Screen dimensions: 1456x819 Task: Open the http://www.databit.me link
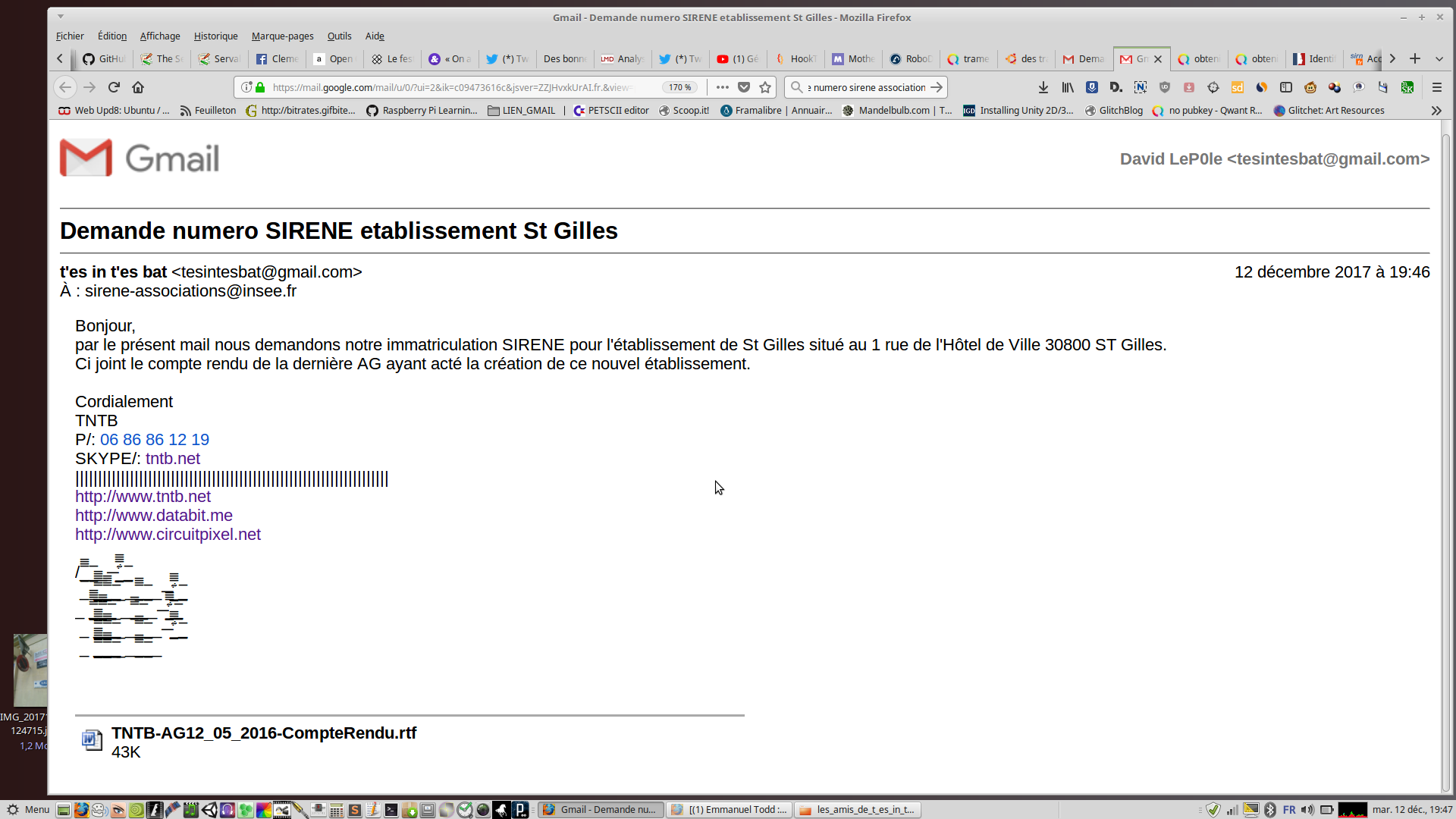pos(154,516)
